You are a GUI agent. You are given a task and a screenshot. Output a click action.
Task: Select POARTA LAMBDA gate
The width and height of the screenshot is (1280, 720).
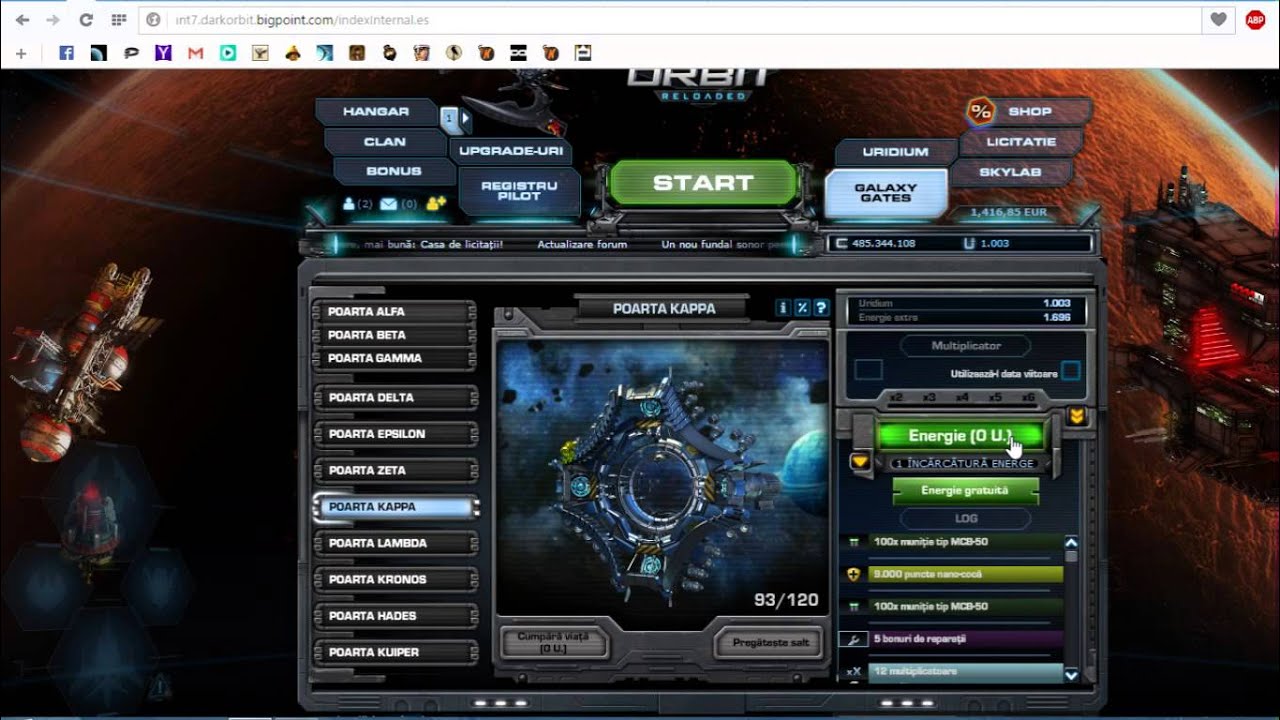(x=395, y=543)
